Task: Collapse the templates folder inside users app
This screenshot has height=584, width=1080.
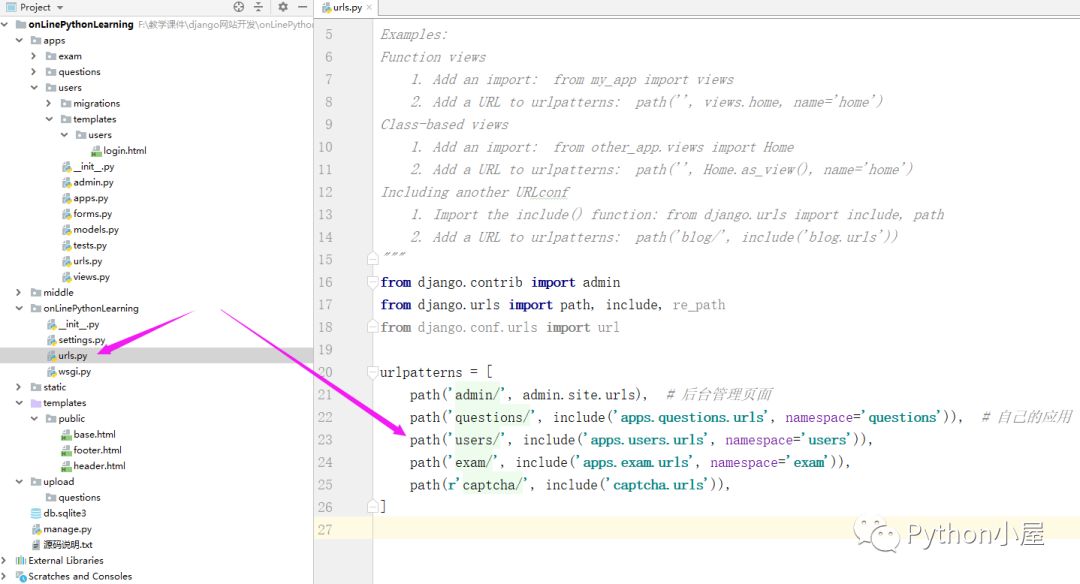Action: 49,119
